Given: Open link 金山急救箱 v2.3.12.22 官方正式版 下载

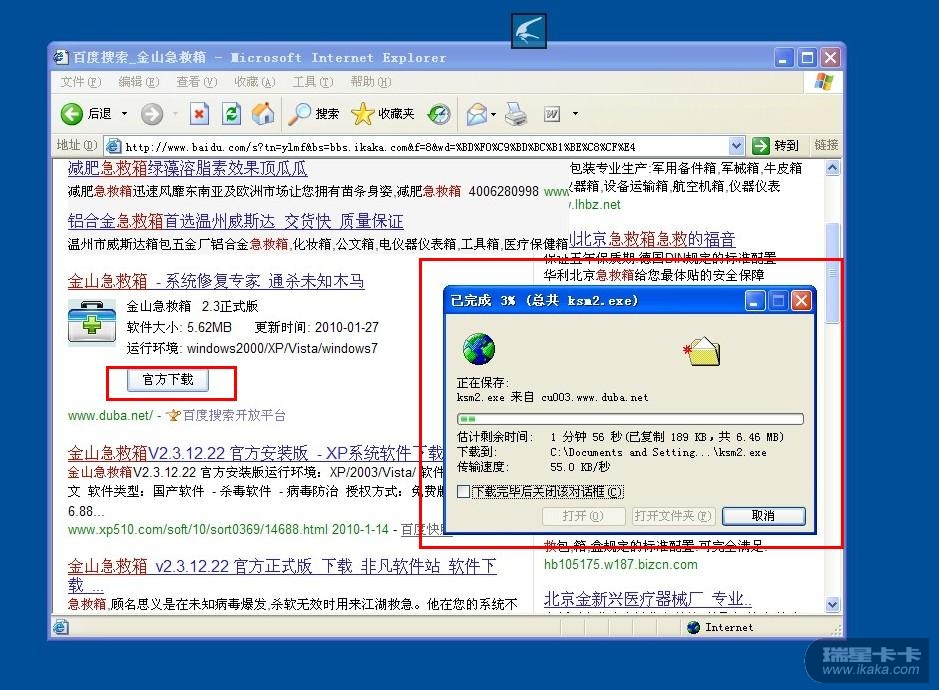Looking at the screenshot, I should point(281,566).
